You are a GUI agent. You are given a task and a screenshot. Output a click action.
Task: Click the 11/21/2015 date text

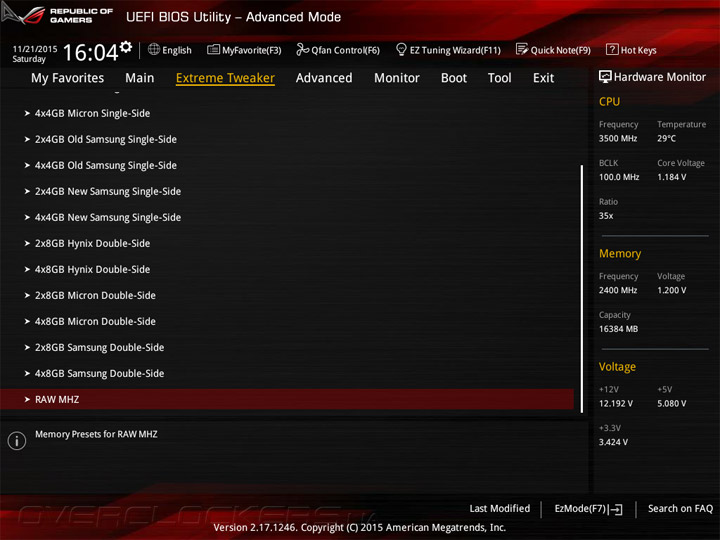coord(34,49)
